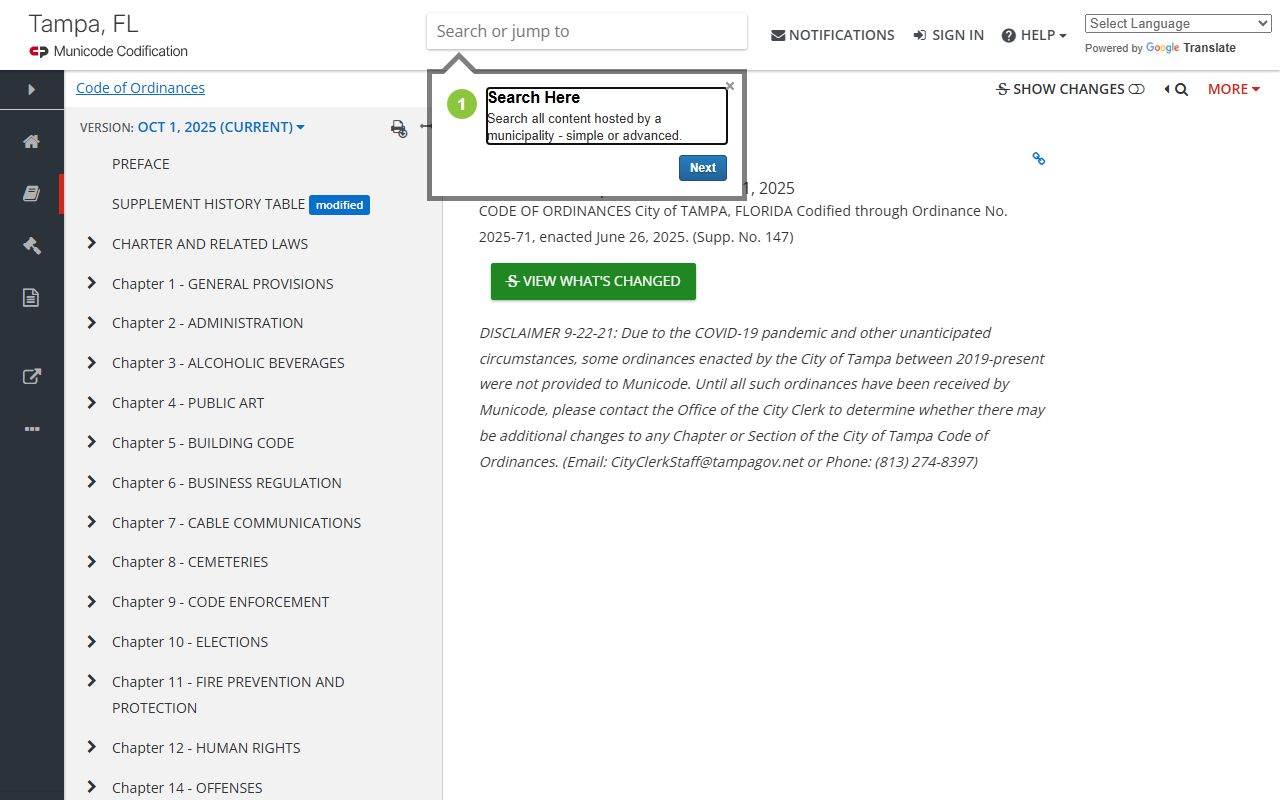Click the print/download icon beside the version
This screenshot has height=800, width=1280.
[x=399, y=128]
